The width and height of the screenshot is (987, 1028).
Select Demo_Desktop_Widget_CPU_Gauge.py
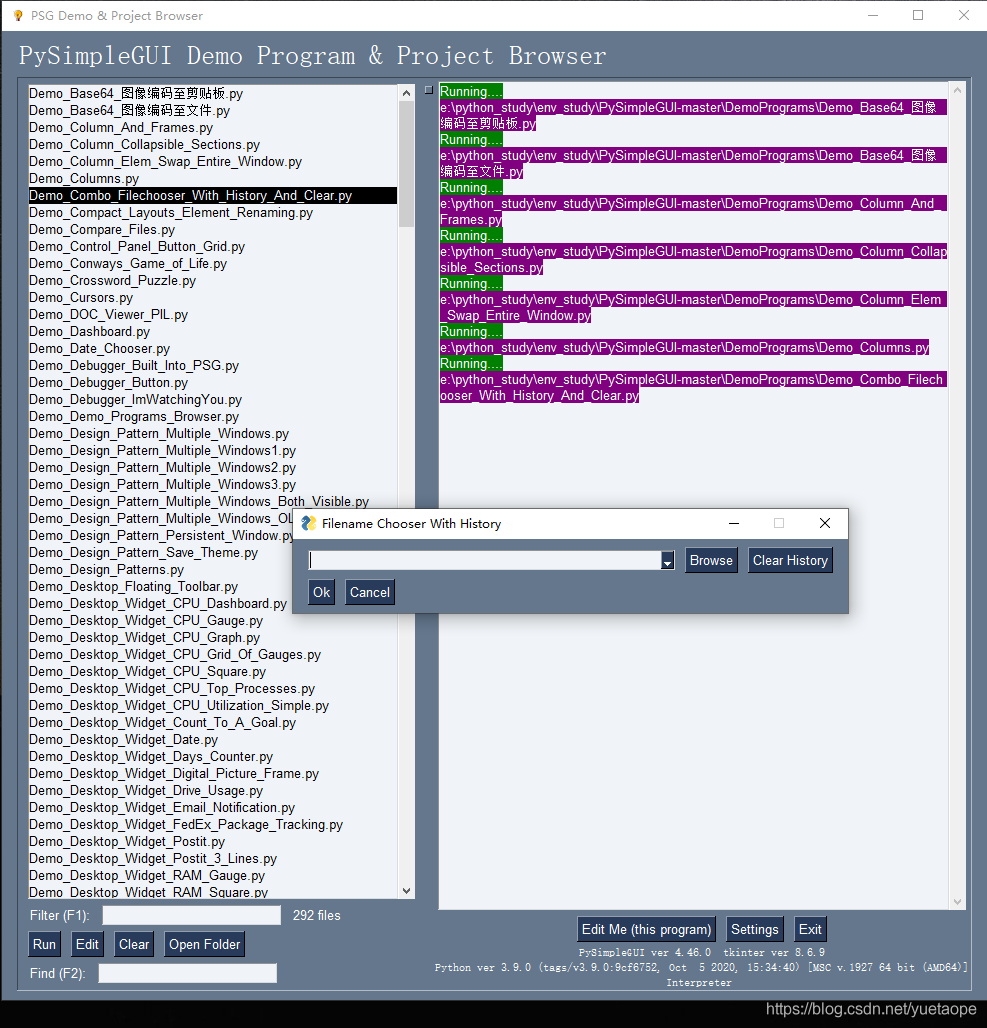point(212,621)
